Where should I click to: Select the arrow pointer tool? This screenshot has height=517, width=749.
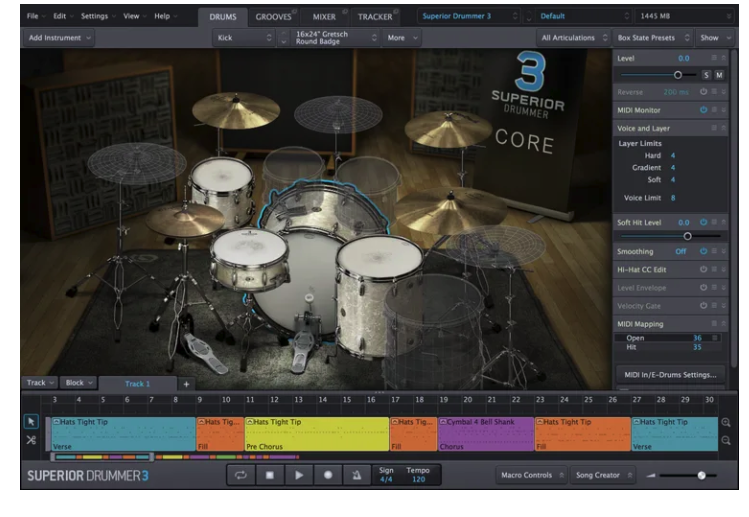31,422
